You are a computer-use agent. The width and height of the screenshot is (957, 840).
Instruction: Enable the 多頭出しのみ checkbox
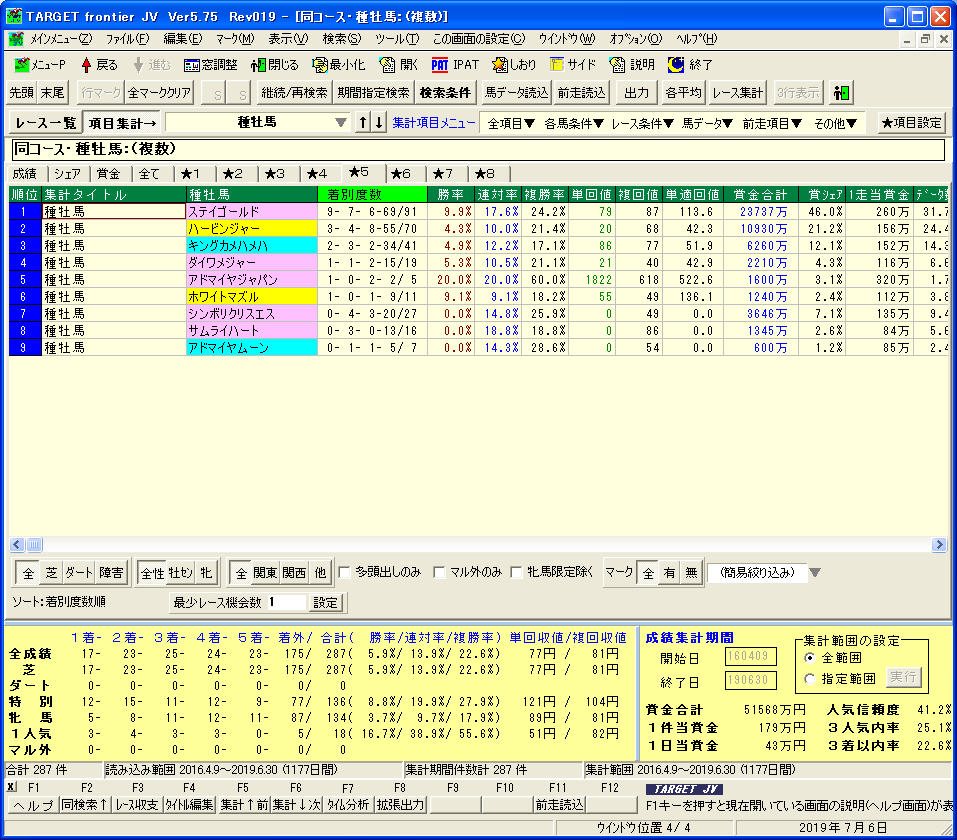pos(344,572)
